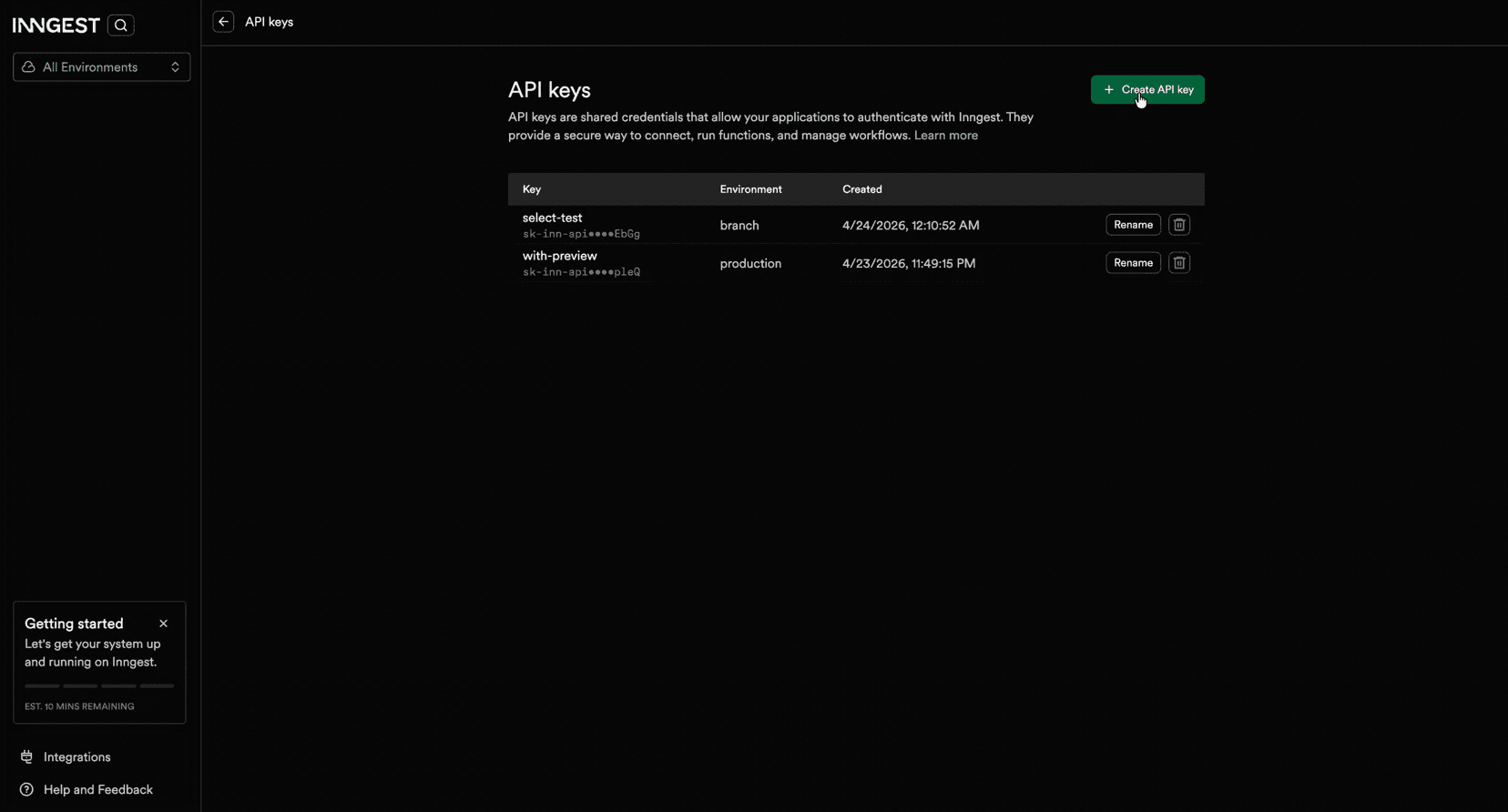This screenshot has width=1508, height=812.
Task: Click the cloud icon in environment selector
Action: click(28, 67)
